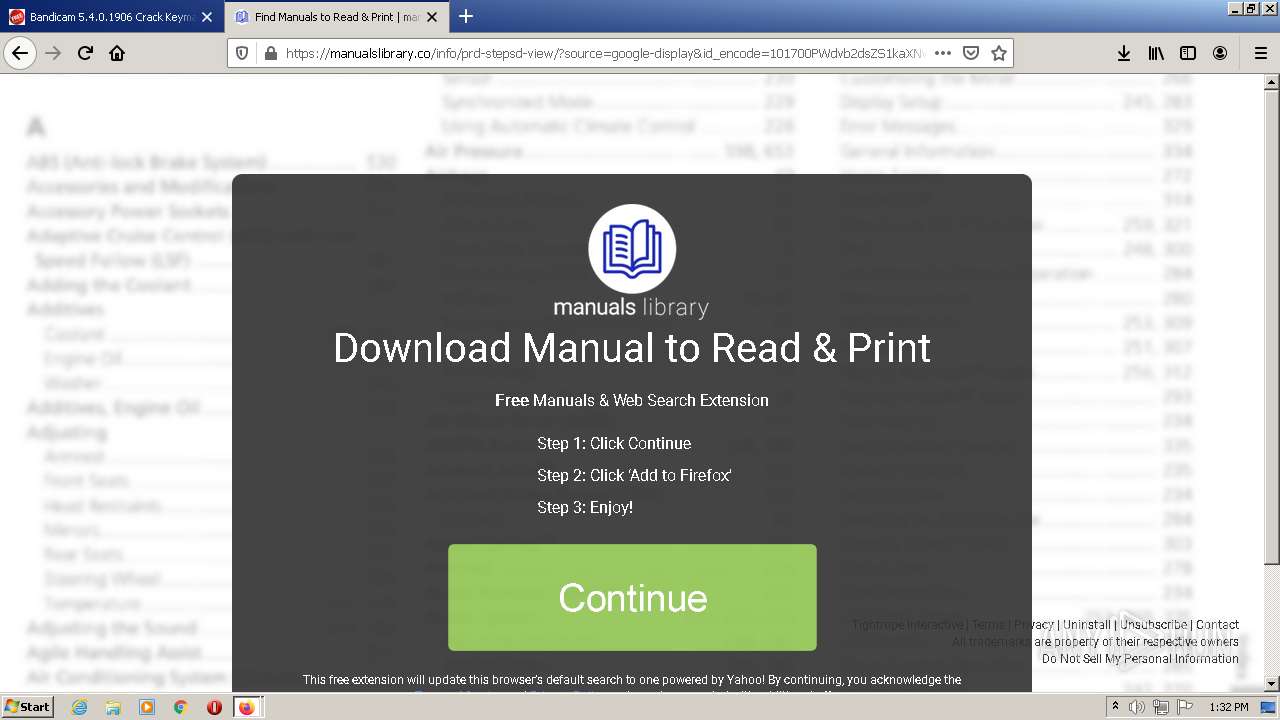Open a new browser tab
Viewport: 1280px width, 720px height.
pos(466,16)
